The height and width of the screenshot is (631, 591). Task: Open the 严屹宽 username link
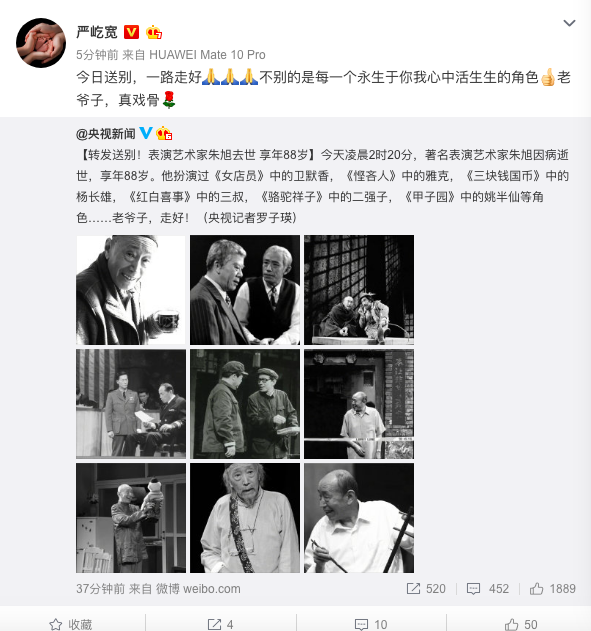click(x=97, y=32)
